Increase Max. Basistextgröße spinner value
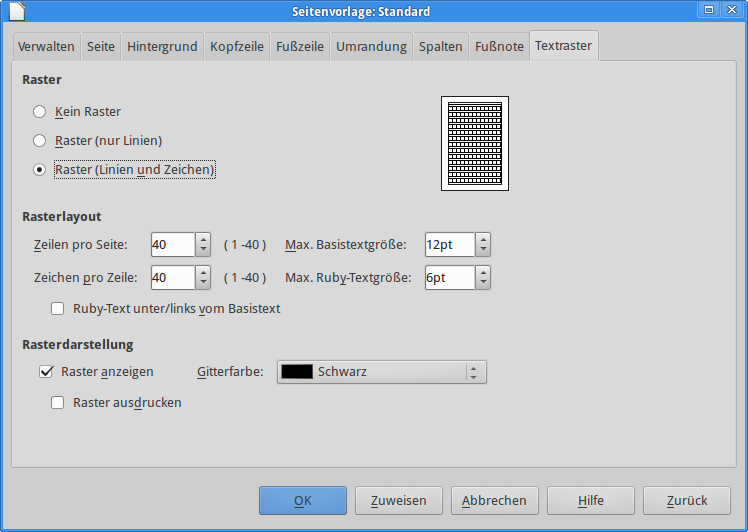Image resolution: width=748 pixels, height=532 pixels. point(483,240)
